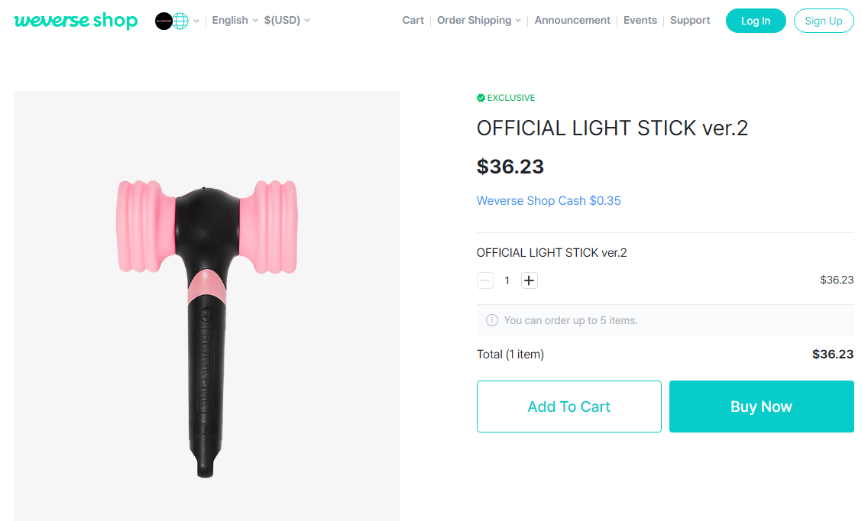Click the light stick product image

tap(207, 305)
